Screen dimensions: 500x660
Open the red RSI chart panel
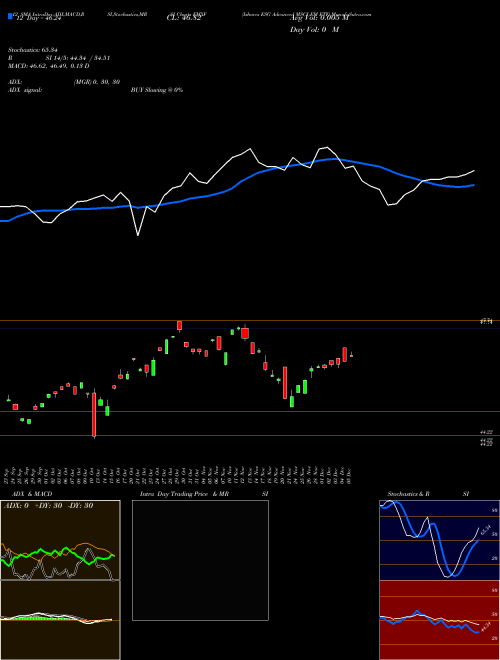tap(439, 620)
